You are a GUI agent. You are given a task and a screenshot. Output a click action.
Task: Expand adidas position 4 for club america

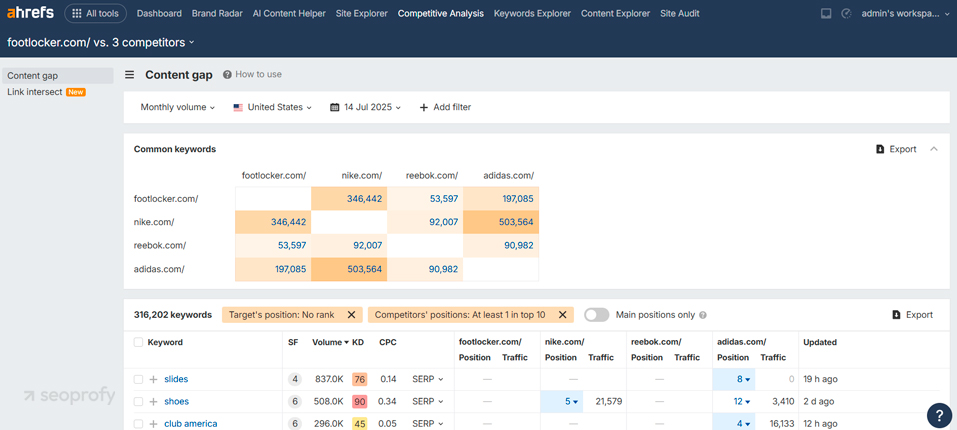tap(742, 424)
